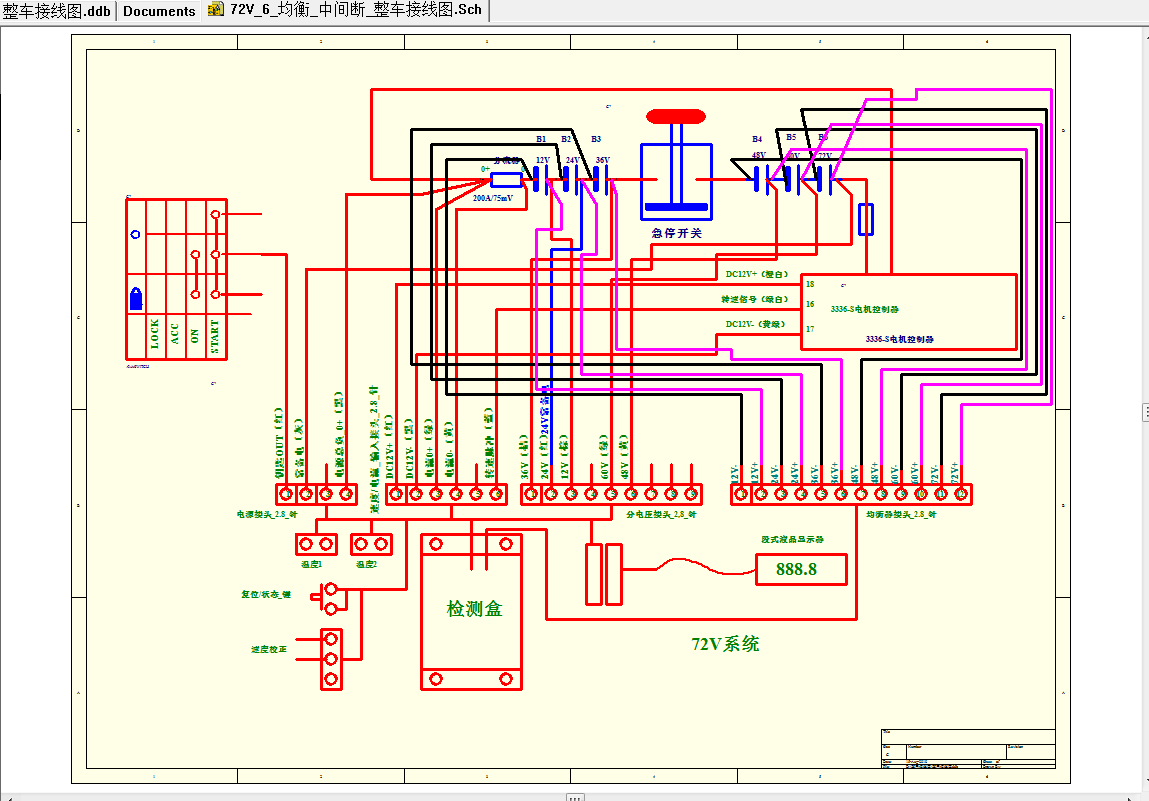Click the LOCK label on key switch
This screenshot has height=801, width=1149.
coord(155,333)
